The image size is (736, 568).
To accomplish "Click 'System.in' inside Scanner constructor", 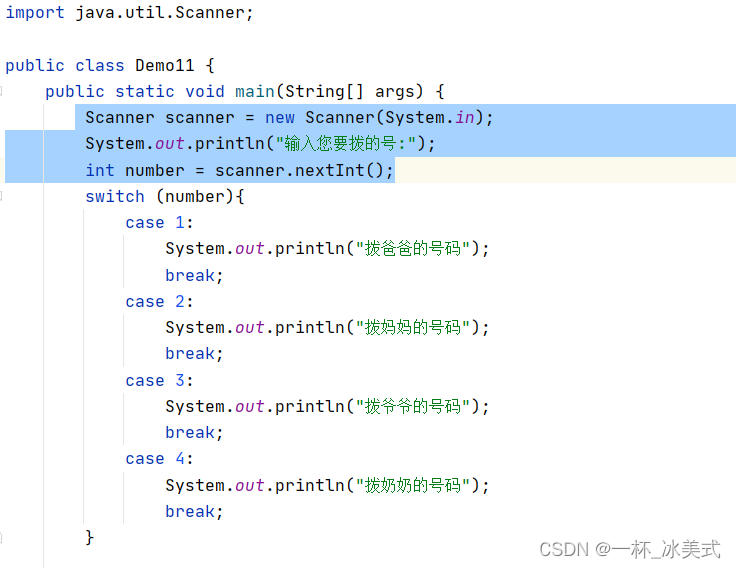I will pyautogui.click(x=430, y=117).
